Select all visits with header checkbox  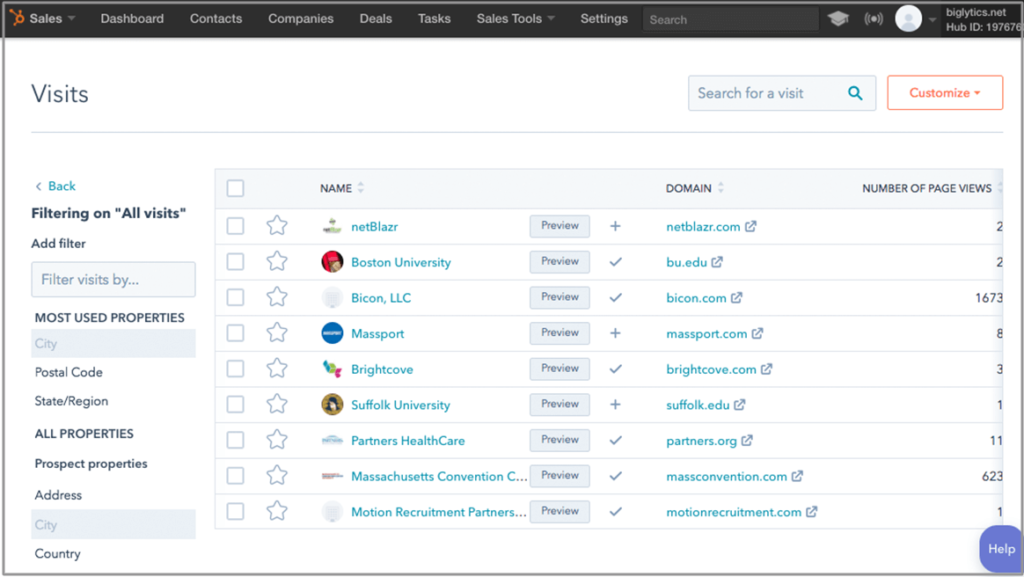pyautogui.click(x=235, y=188)
